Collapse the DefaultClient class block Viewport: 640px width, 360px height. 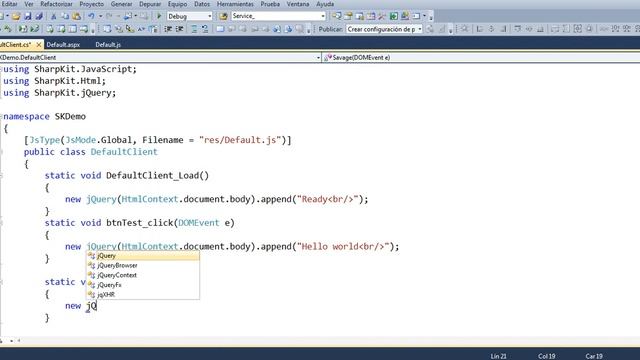coord(1,152)
